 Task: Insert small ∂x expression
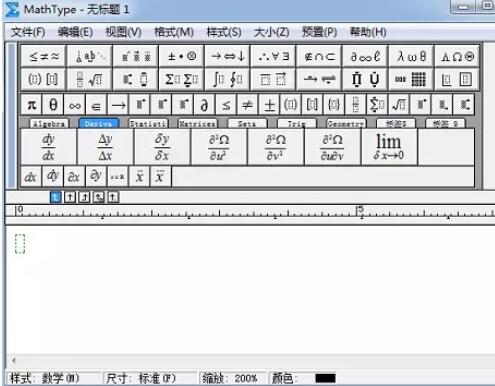(74, 176)
